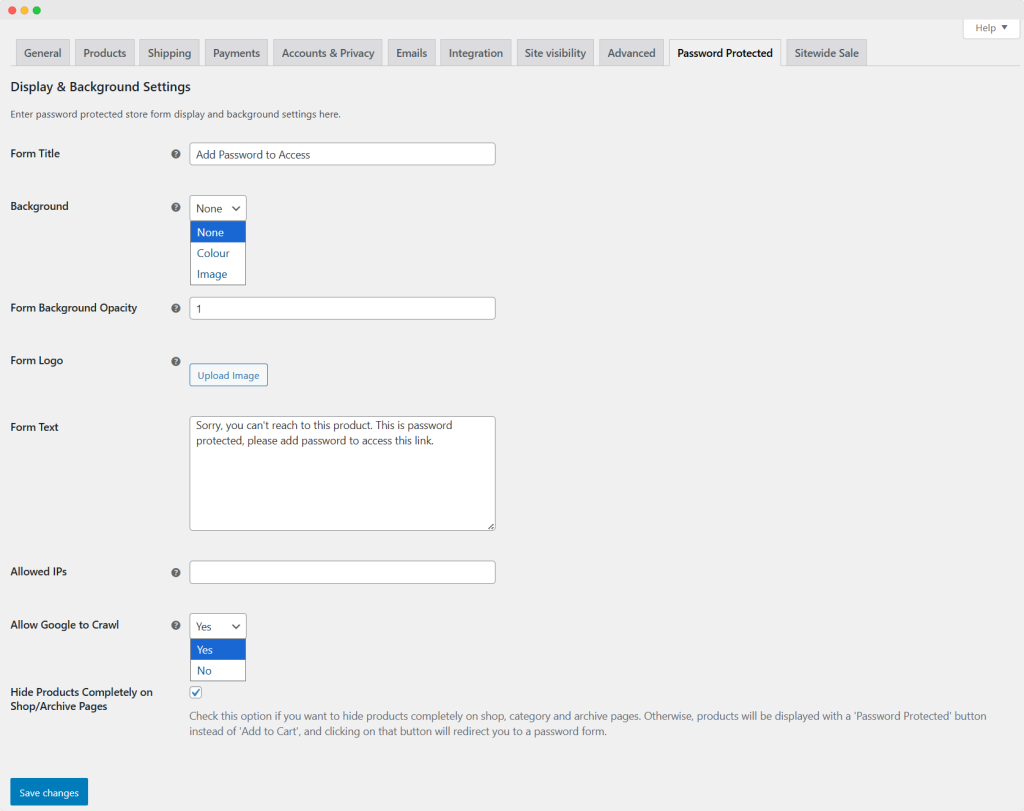Screen dimensions: 1024x811
Task: Open the Accounts & Privacy tab
Action: (x=328, y=53)
